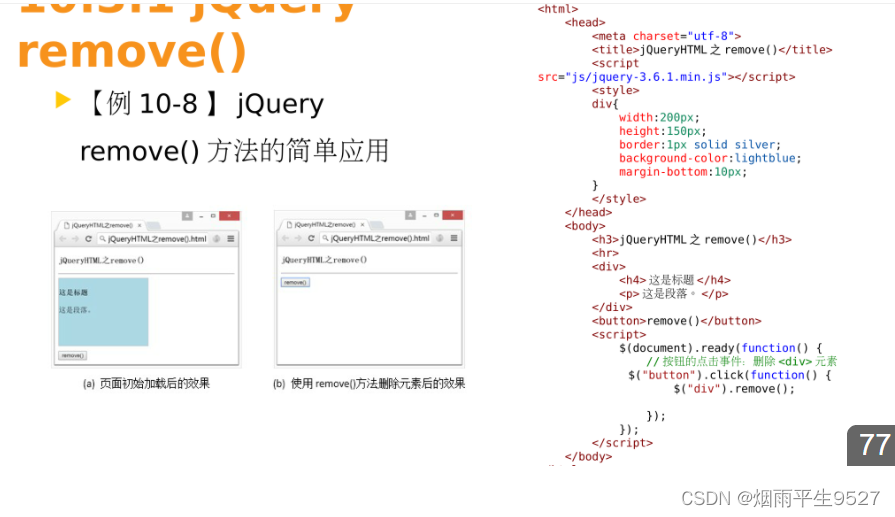Click text 'remove() 方法的简单应用'

point(234,151)
